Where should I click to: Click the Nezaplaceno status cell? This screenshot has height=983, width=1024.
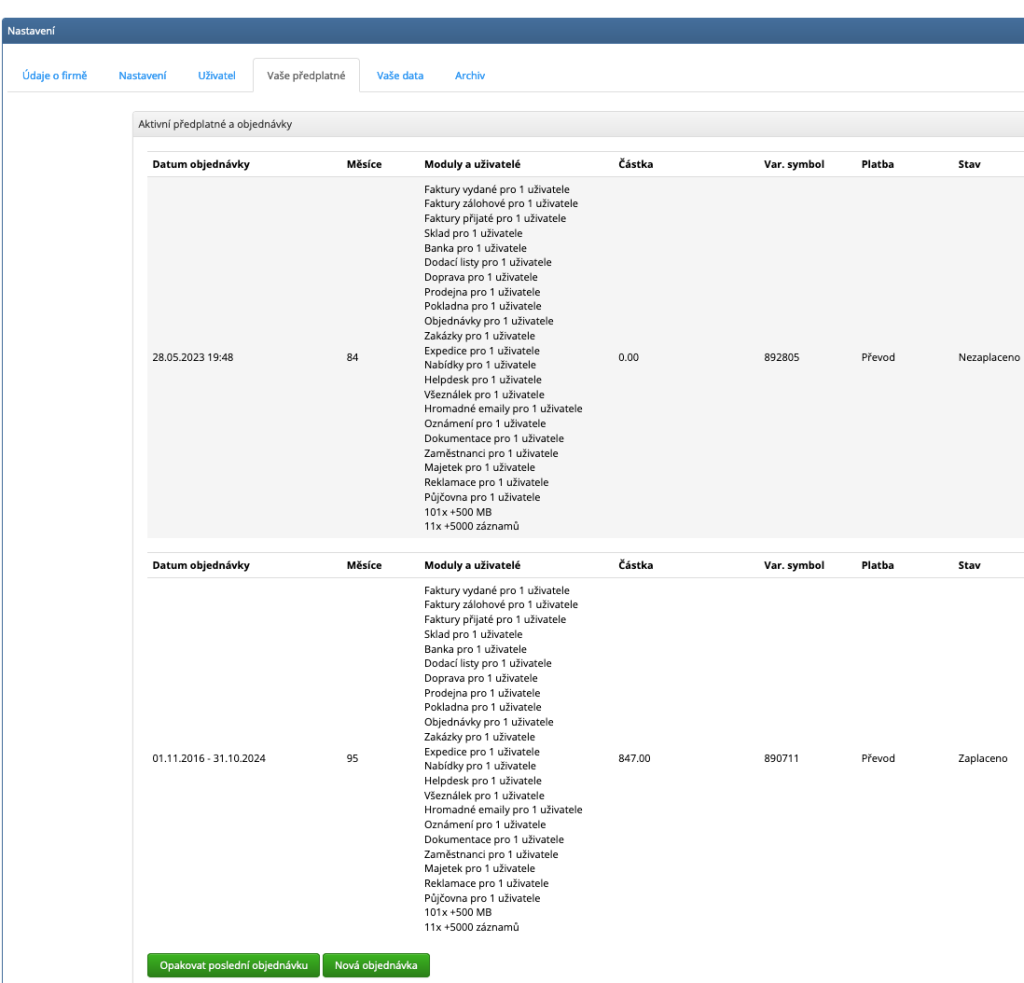(x=988, y=357)
